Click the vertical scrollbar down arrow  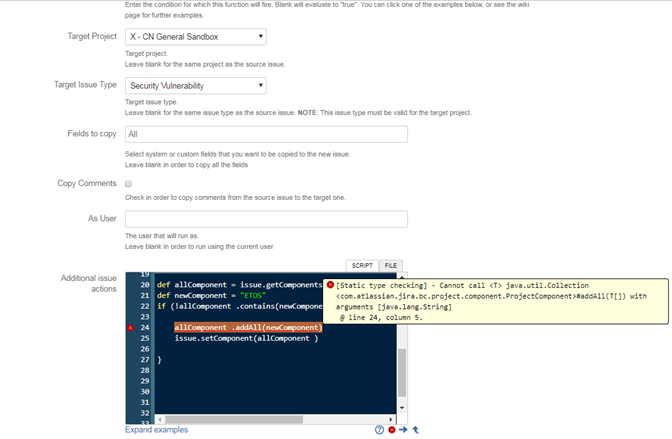click(402, 408)
